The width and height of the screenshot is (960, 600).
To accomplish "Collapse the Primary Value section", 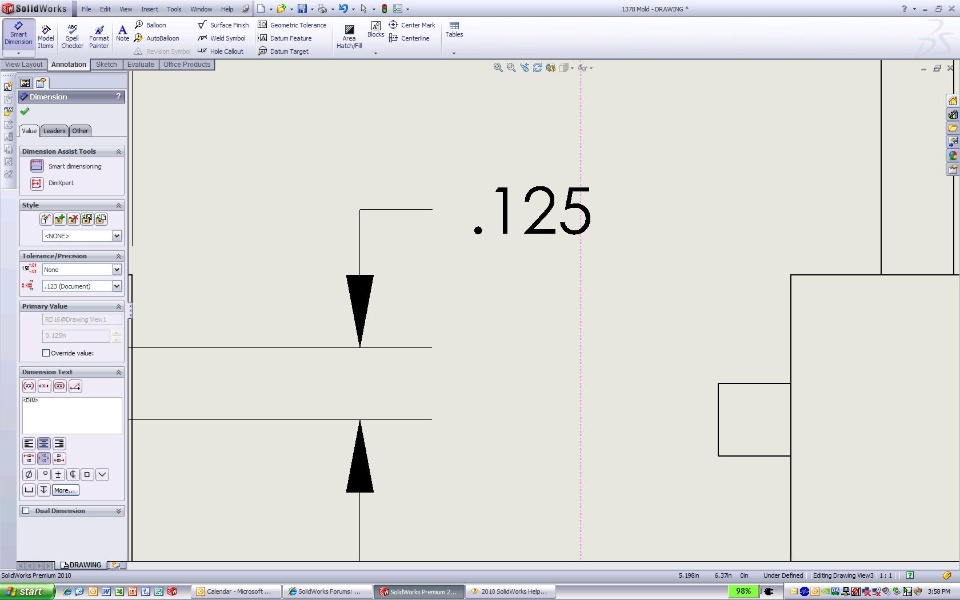I will pos(119,306).
